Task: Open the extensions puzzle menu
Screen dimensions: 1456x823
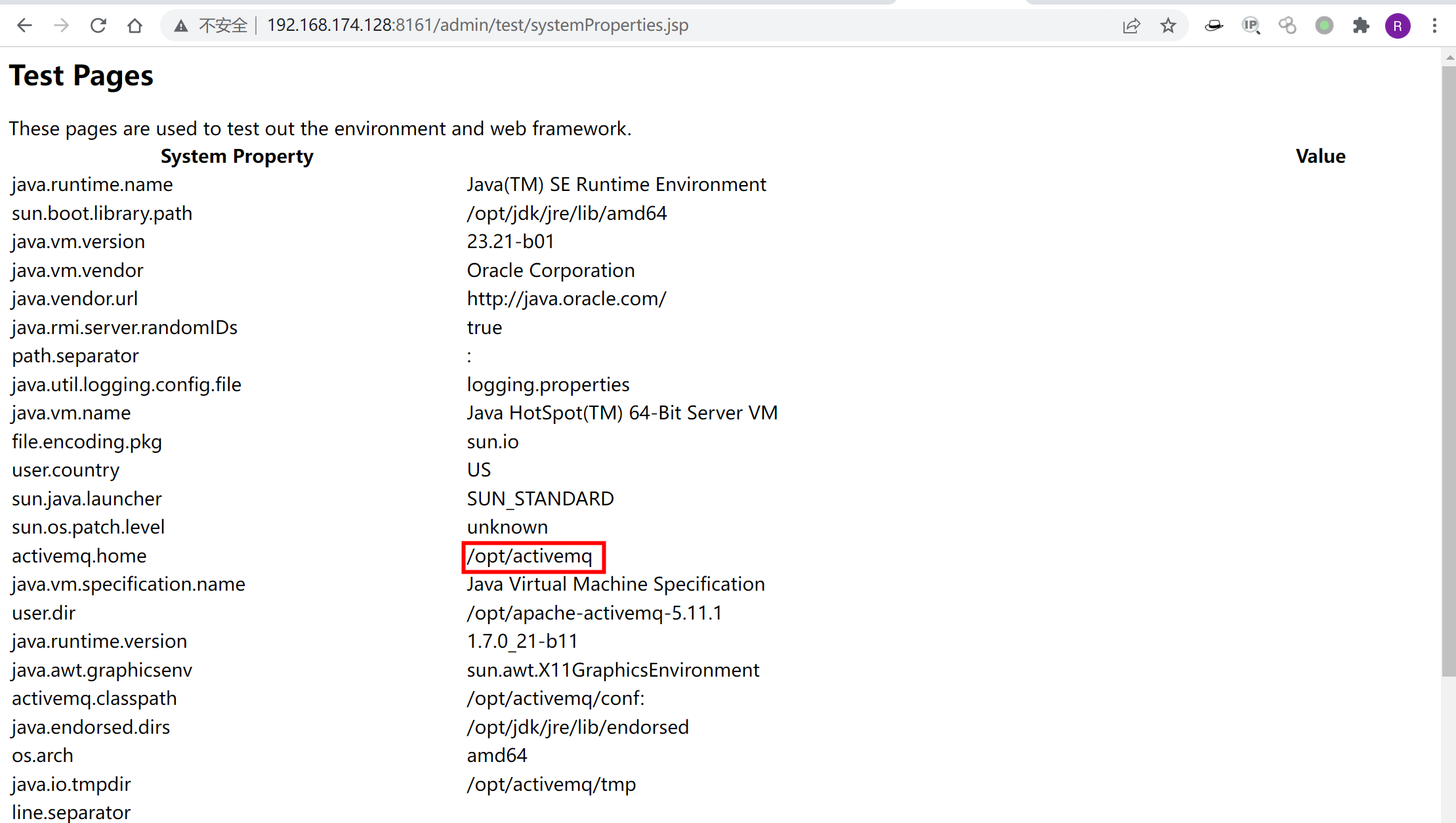Action: pyautogui.click(x=1361, y=26)
